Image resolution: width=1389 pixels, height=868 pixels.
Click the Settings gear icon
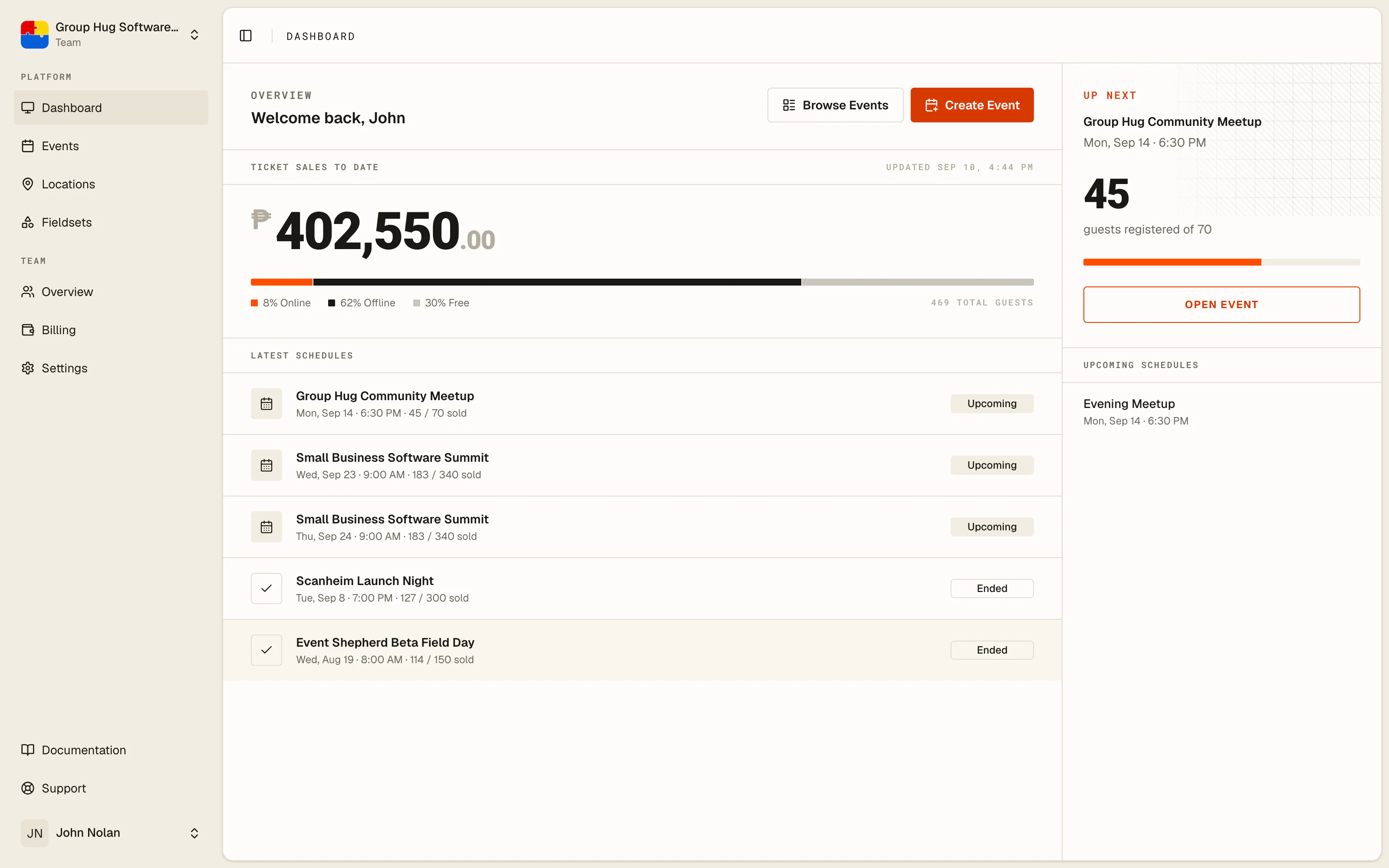coord(27,368)
